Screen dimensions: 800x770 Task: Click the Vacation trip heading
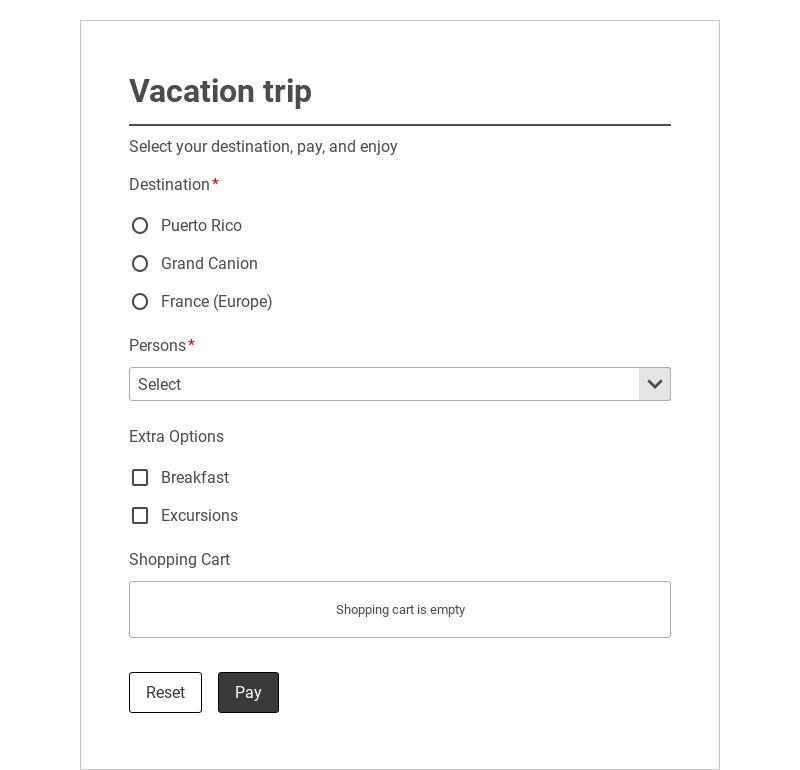coord(220,91)
